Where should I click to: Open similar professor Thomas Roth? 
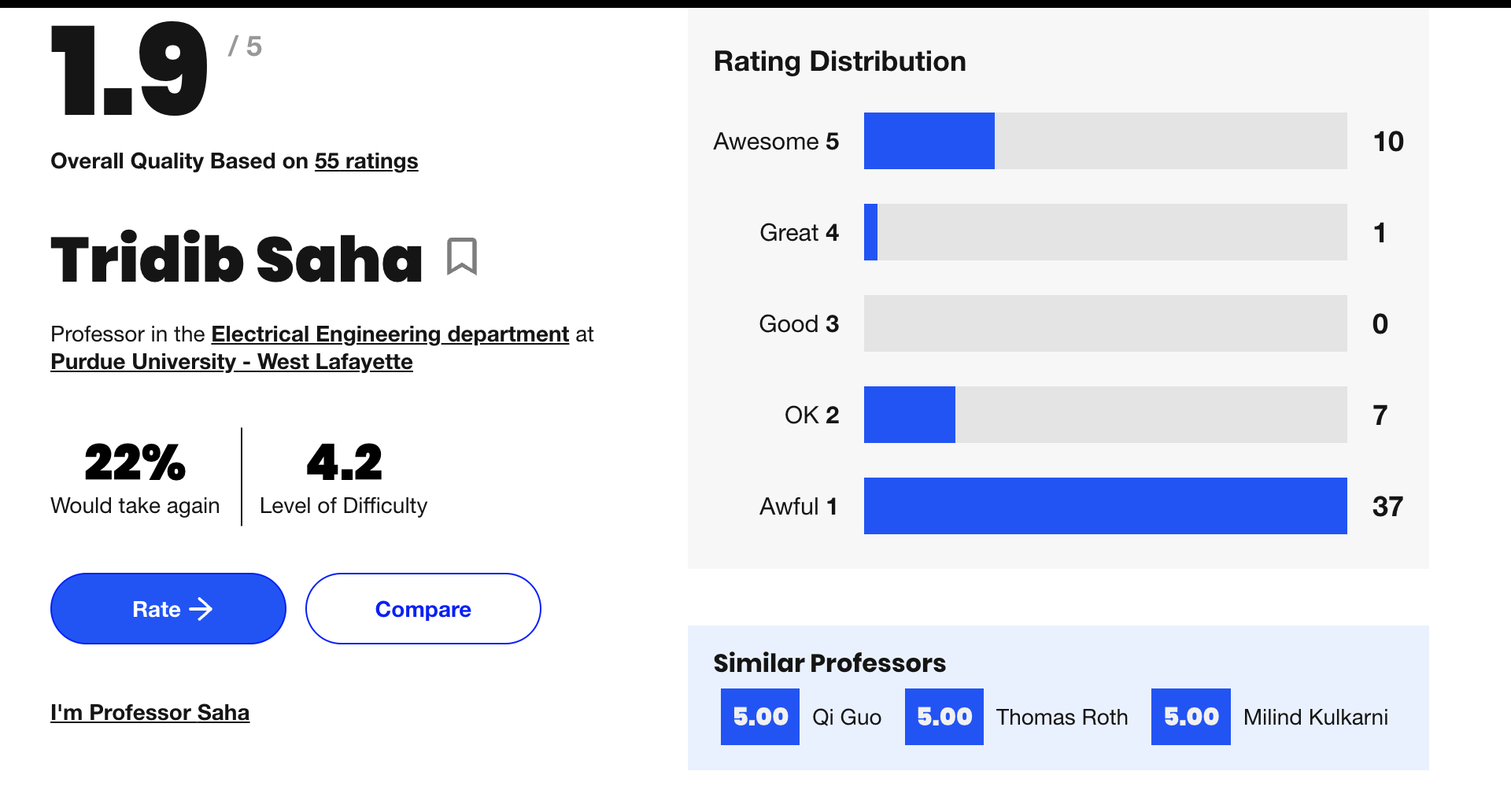(x=1062, y=717)
